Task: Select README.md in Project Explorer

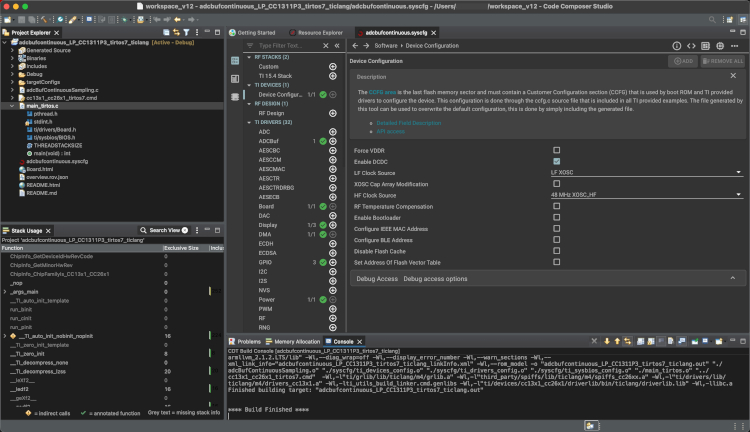Action: point(41,193)
